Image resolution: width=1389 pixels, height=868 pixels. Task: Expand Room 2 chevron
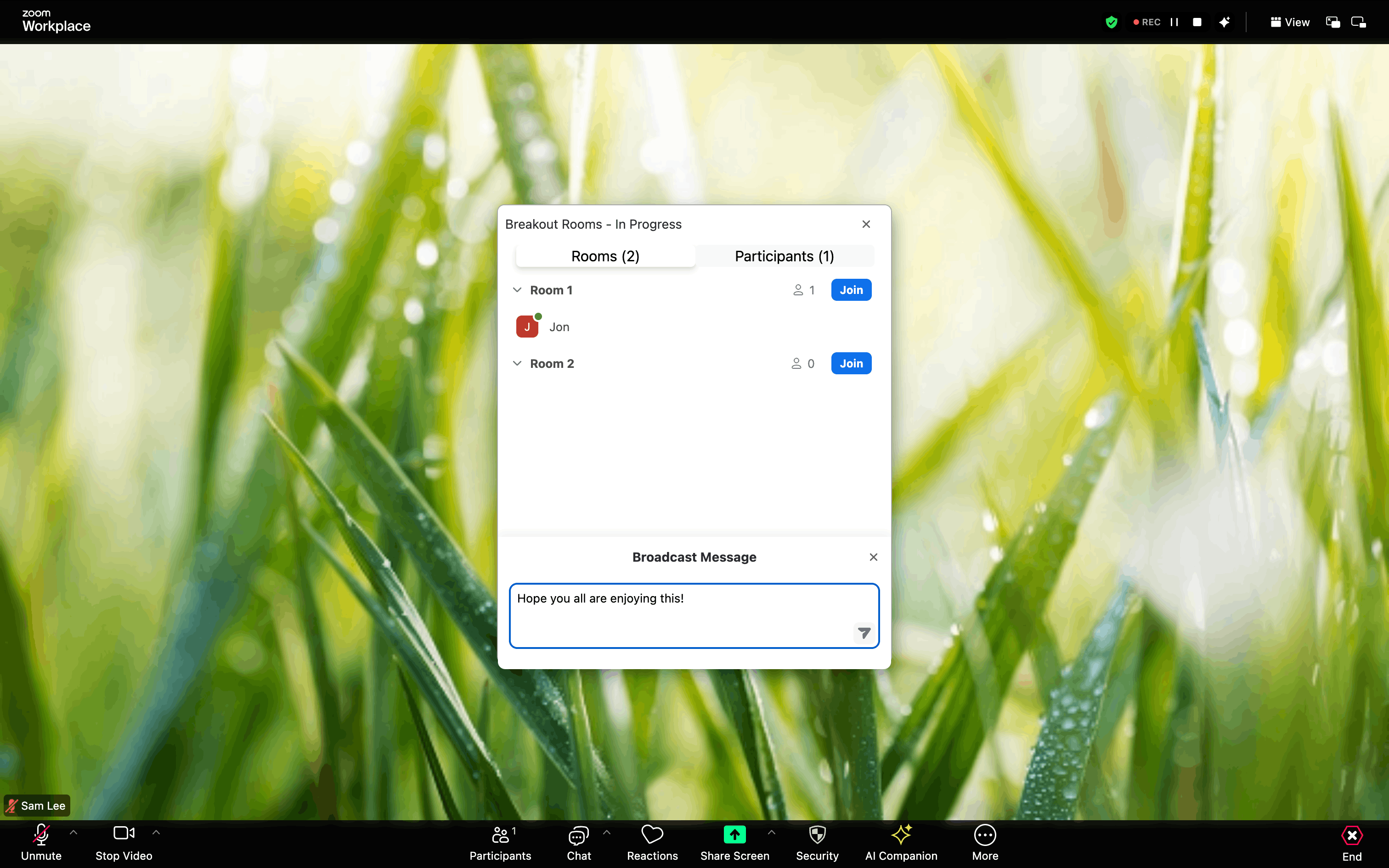(x=517, y=363)
